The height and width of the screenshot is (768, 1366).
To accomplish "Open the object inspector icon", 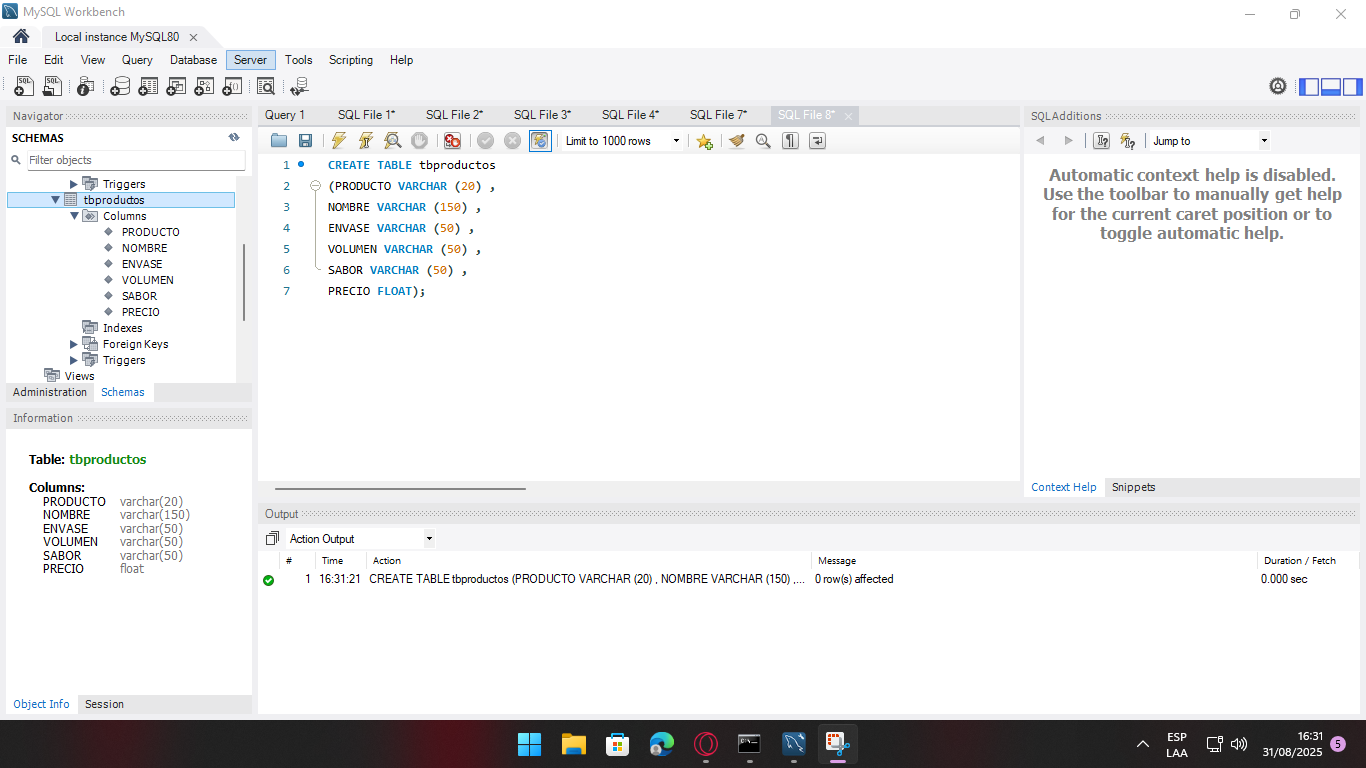I will click(86, 87).
